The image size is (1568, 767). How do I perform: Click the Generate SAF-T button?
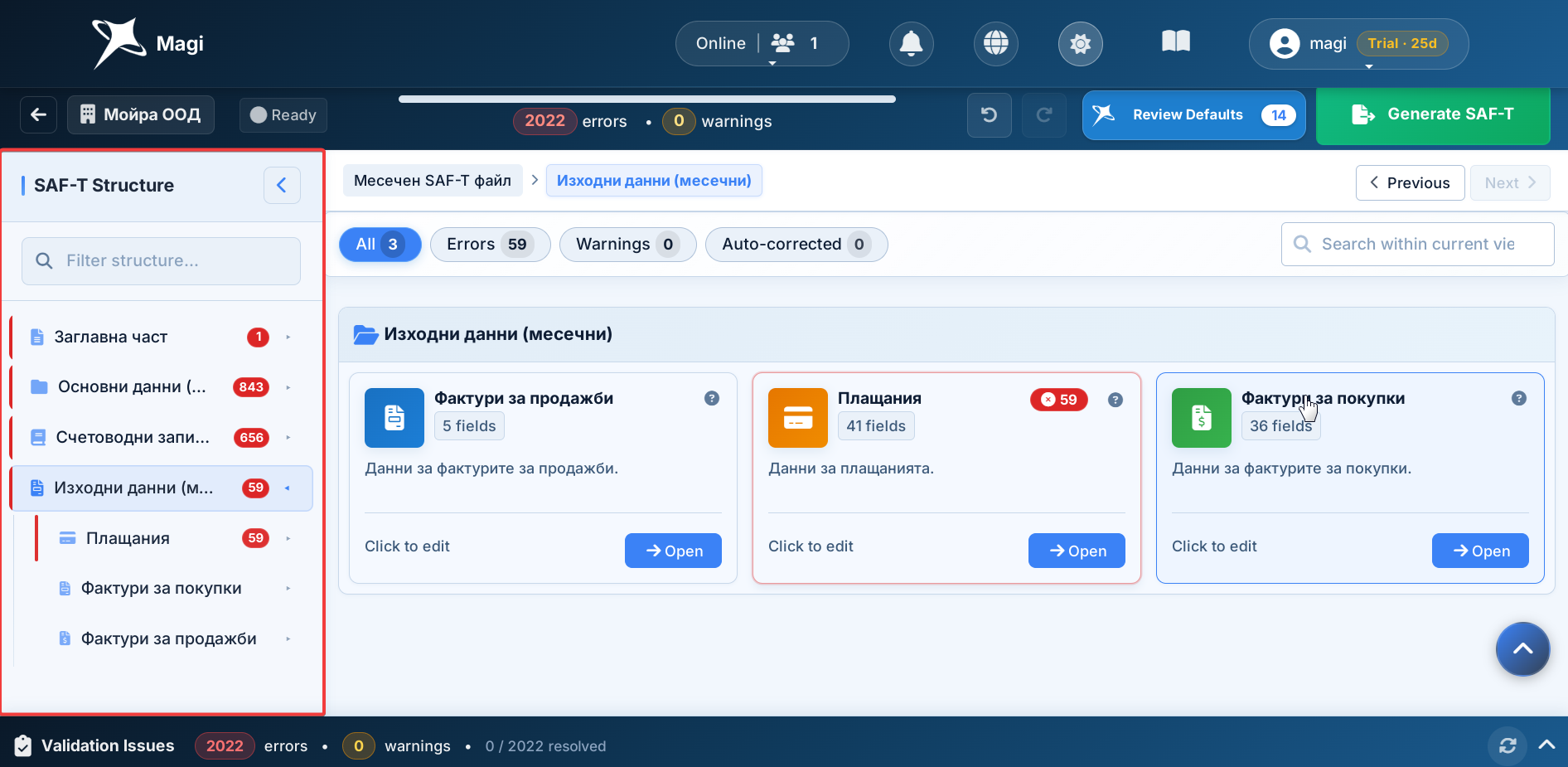pos(1433,114)
